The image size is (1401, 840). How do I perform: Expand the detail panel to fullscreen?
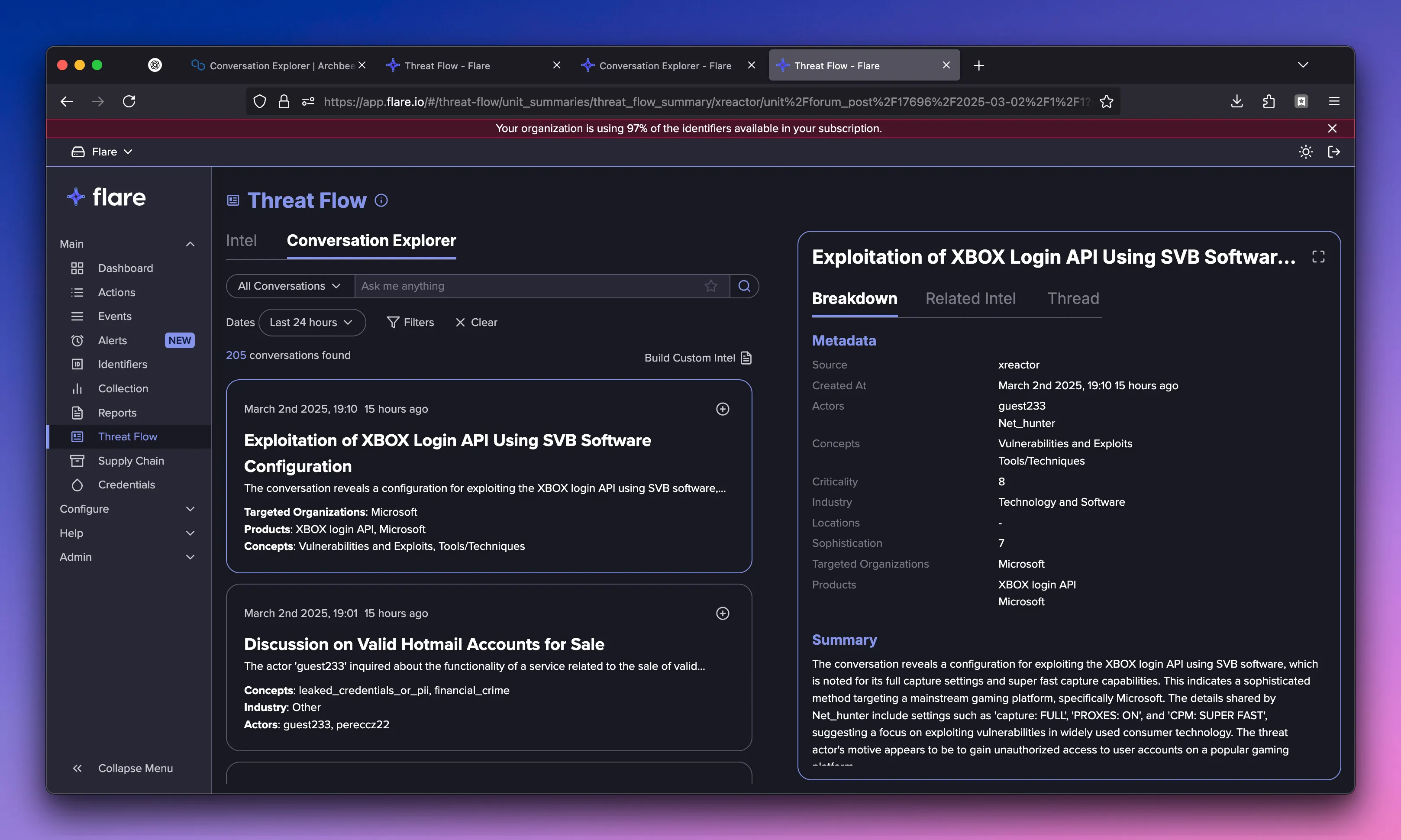1318,257
